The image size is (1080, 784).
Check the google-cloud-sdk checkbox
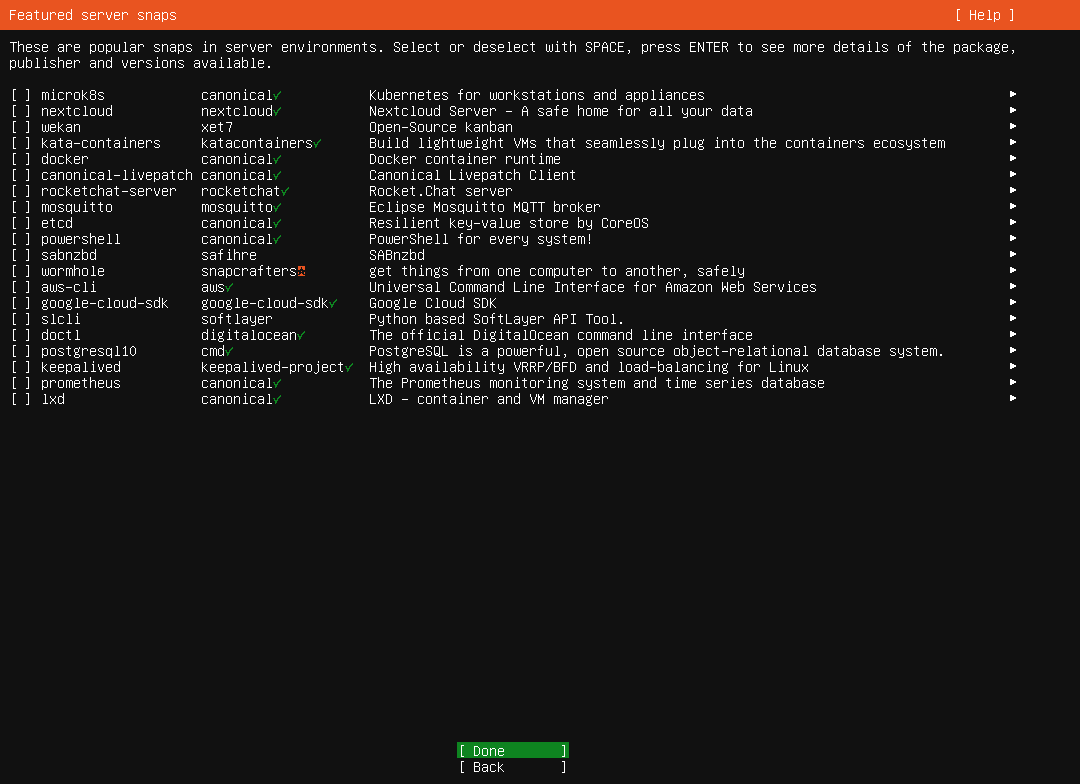21,303
